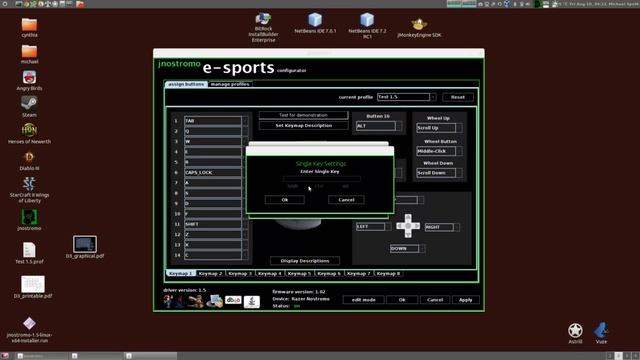The image size is (640, 360).
Task: Click the red file manager icon in top panel
Action: click(80, 4)
